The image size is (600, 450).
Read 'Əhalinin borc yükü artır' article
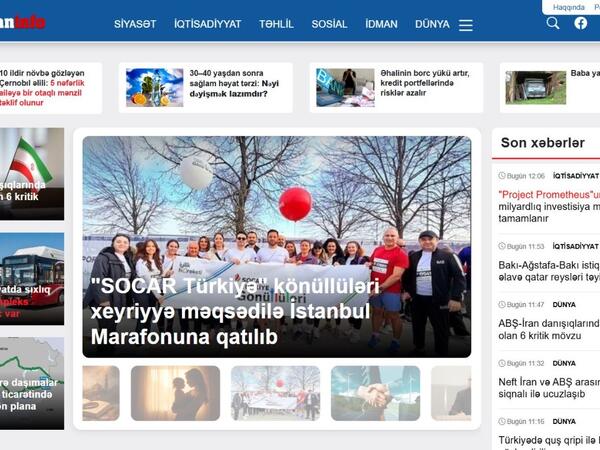pyautogui.click(x=425, y=83)
